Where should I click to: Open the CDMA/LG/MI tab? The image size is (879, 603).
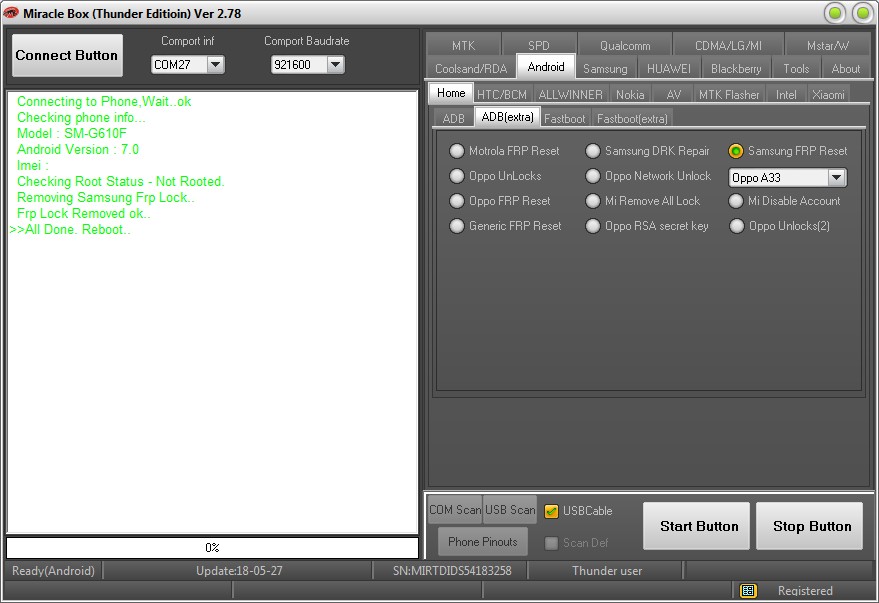point(728,45)
